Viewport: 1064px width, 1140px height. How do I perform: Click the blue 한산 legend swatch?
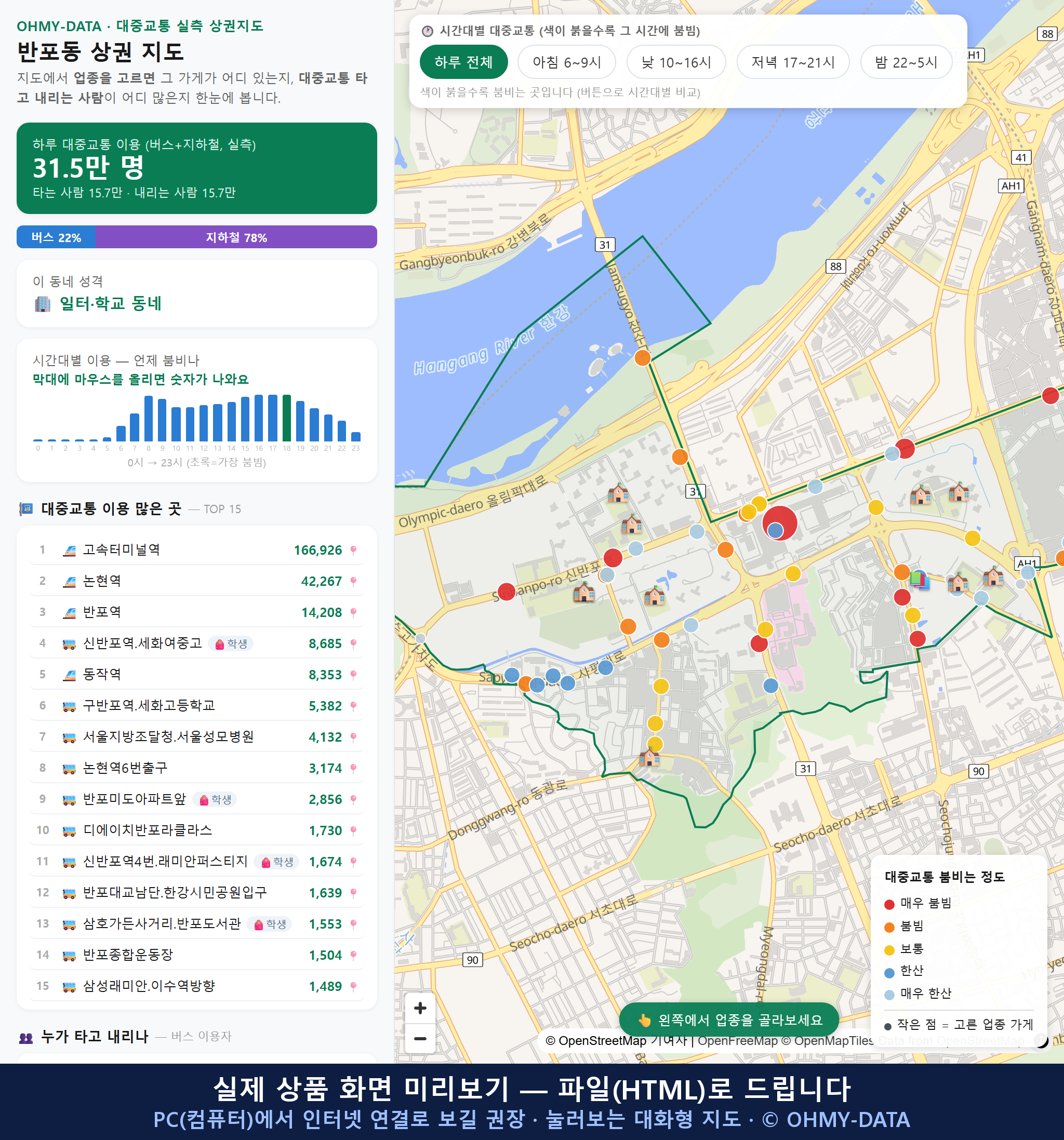tap(889, 972)
